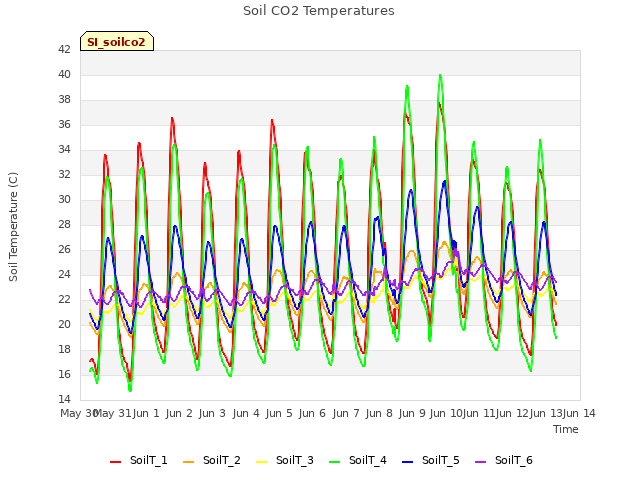Click the SoilT_6 legend label

pos(514,460)
